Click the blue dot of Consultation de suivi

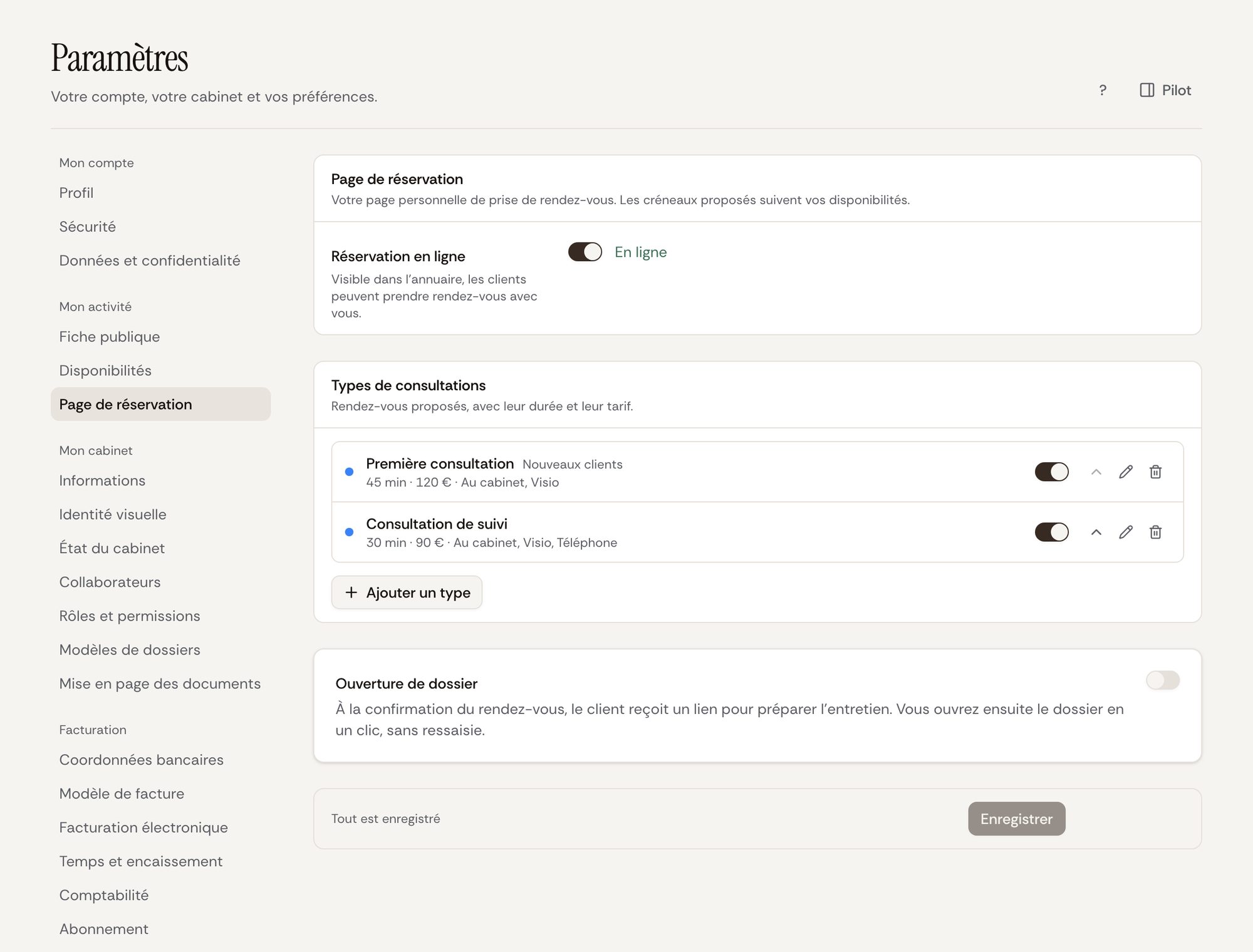click(350, 532)
